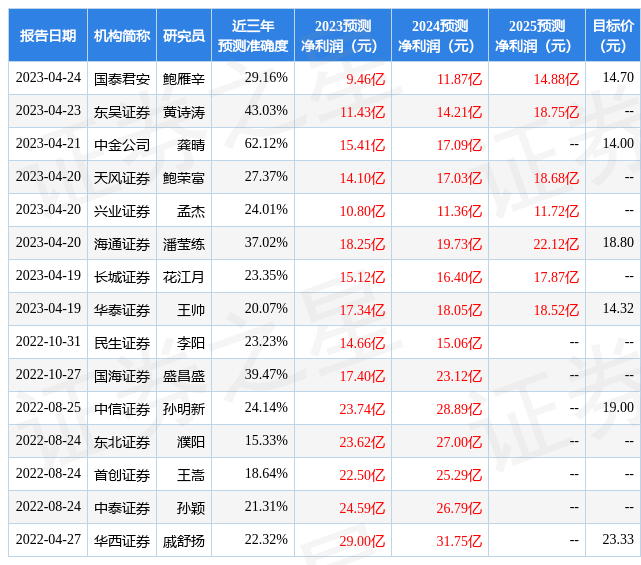
Task: Click analyst name 潘莹练
Action: tap(184, 243)
